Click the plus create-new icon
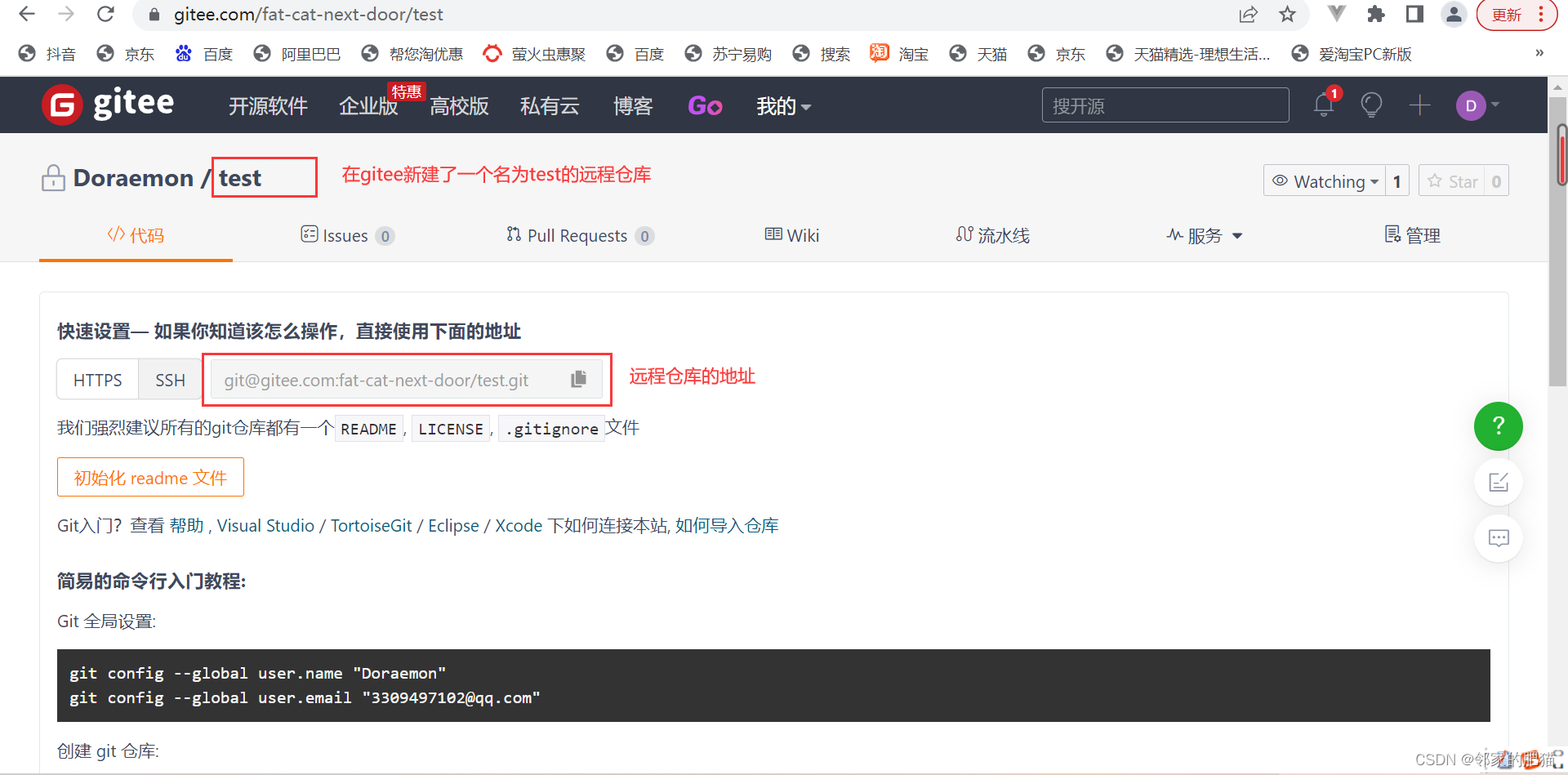 pos(1419,105)
